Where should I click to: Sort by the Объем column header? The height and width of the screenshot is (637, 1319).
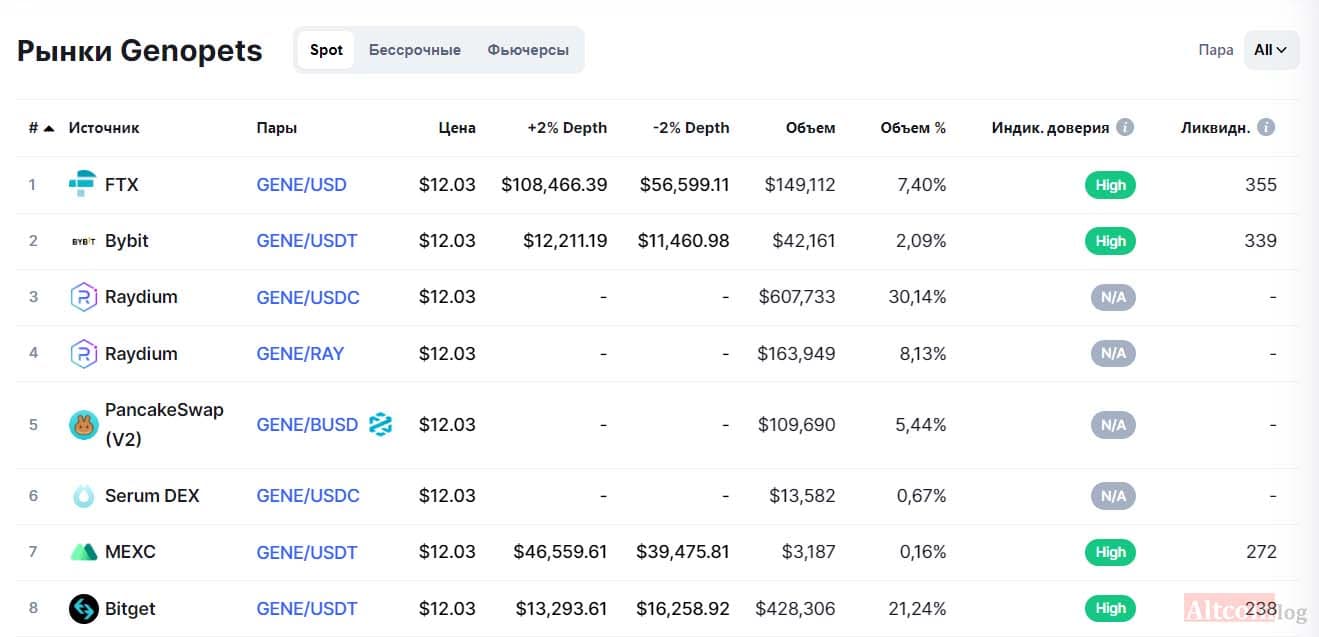pos(810,128)
